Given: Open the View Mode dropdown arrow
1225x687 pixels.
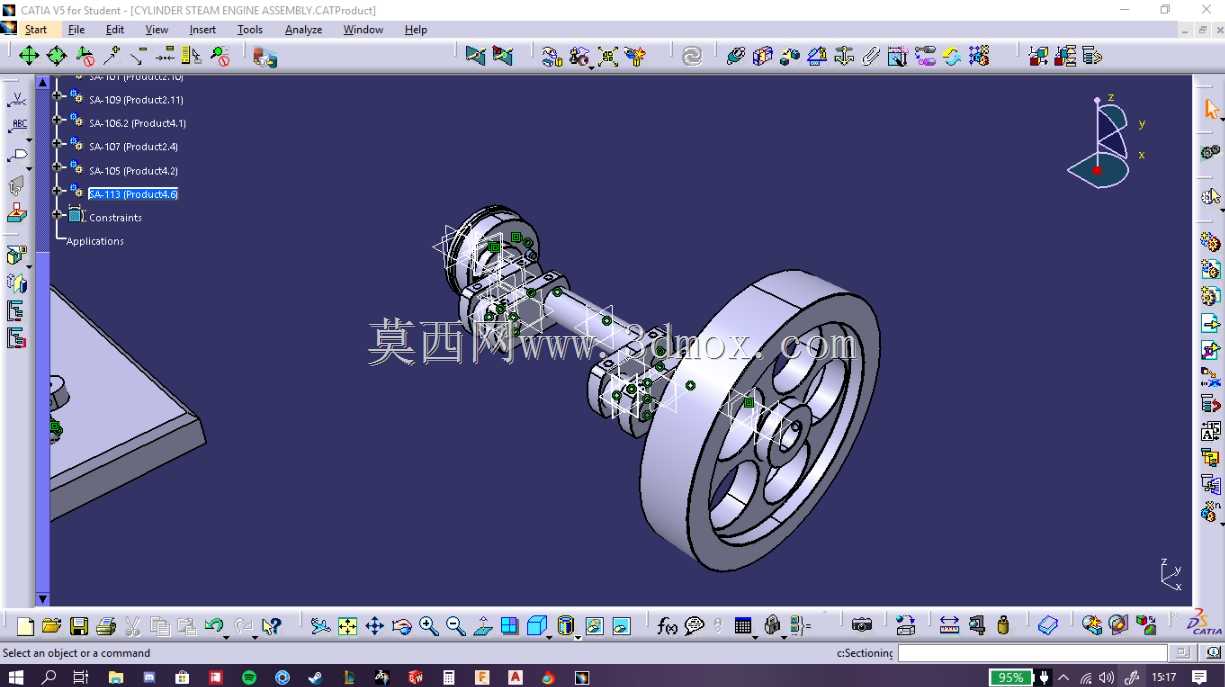Looking at the screenshot, I should (578, 636).
